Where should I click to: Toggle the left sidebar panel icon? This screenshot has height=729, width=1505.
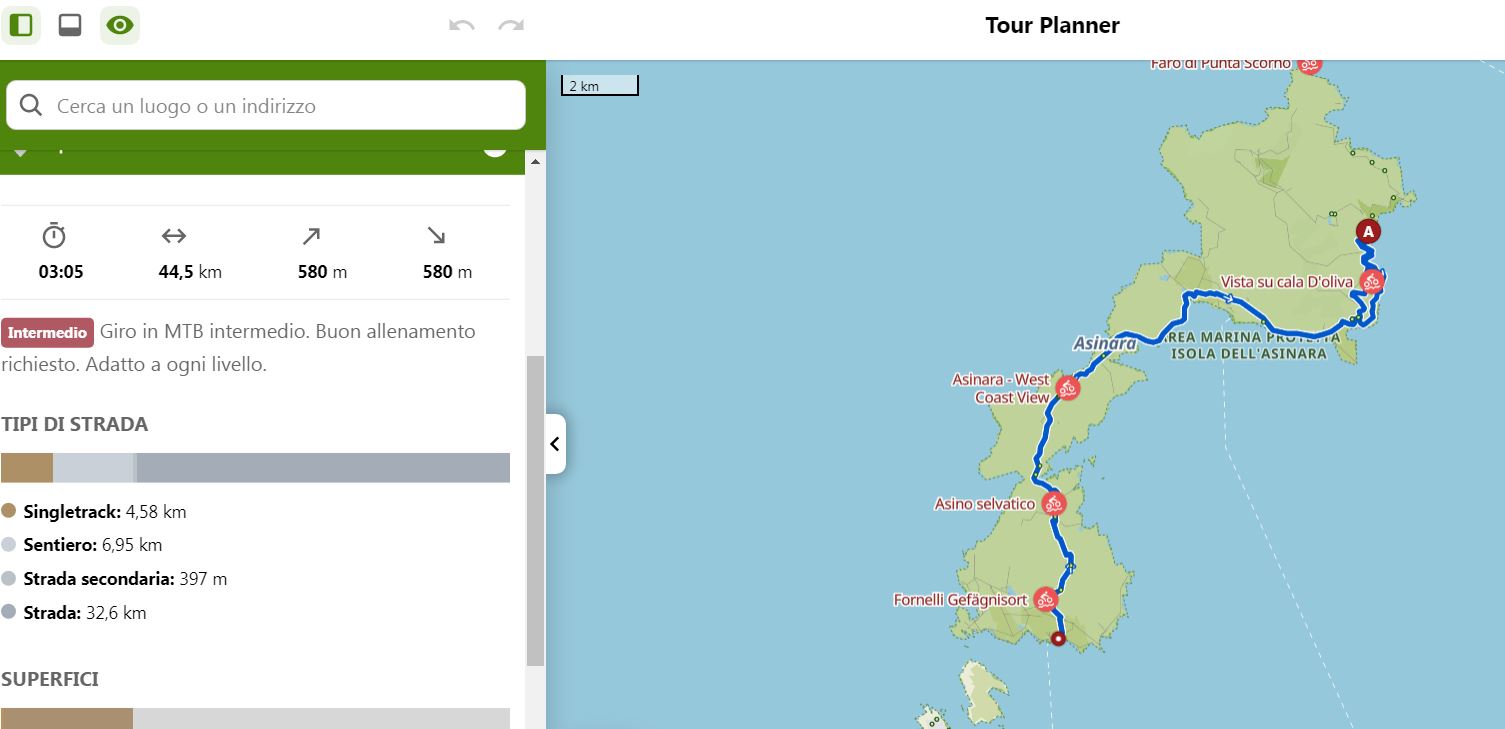pyautogui.click(x=20, y=25)
